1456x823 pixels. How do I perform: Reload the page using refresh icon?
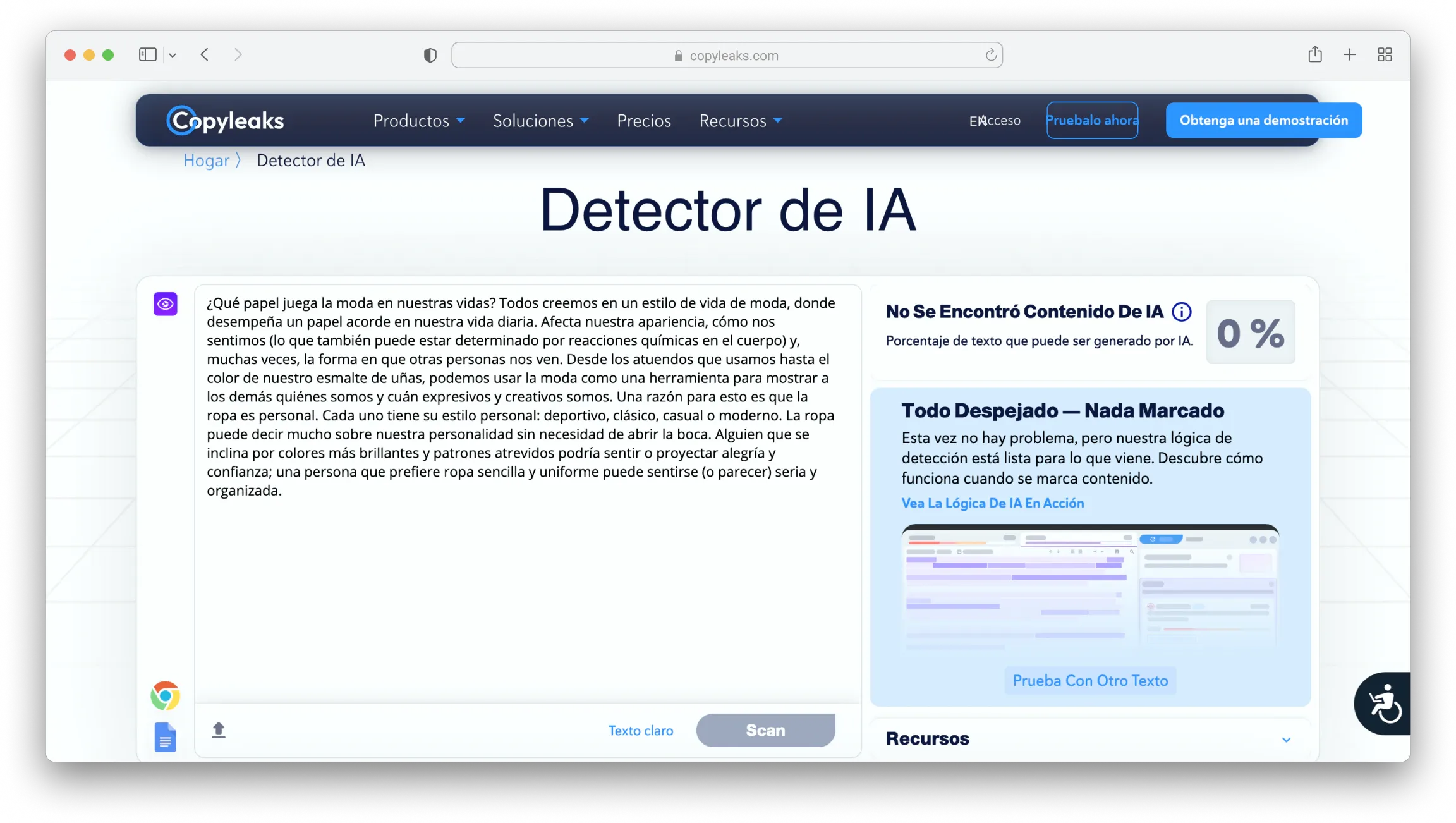pyautogui.click(x=990, y=56)
